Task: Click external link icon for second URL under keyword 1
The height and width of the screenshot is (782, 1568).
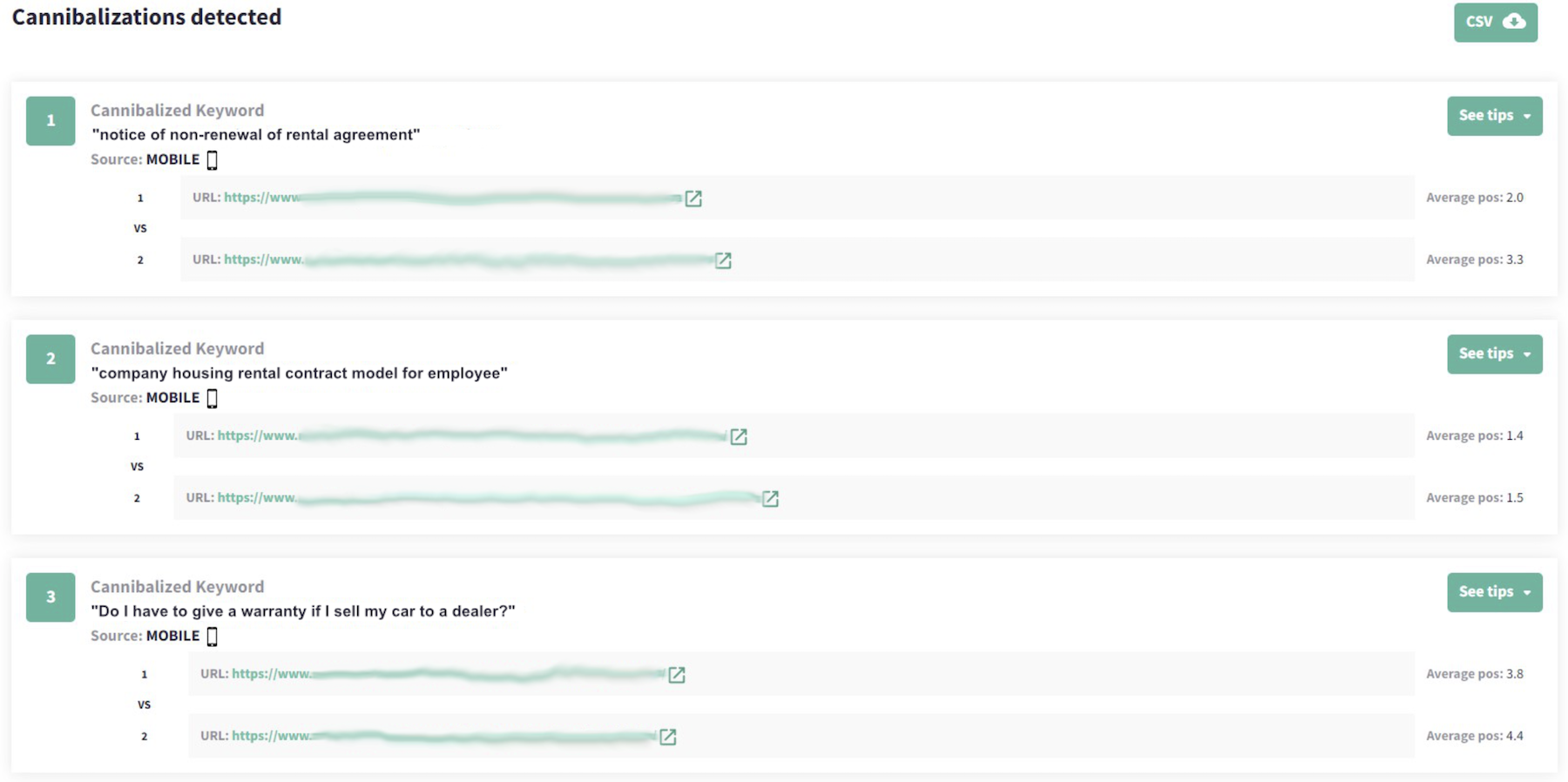Action: pyautogui.click(x=722, y=260)
